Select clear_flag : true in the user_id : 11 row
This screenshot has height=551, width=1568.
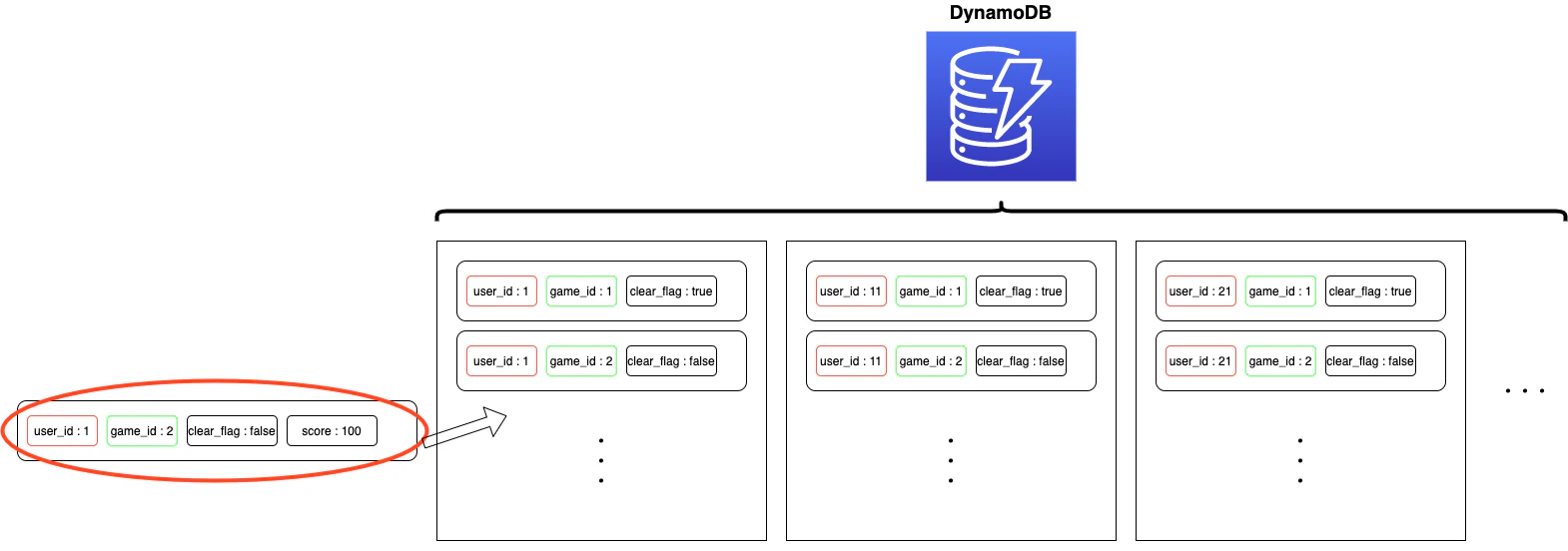click(x=1021, y=291)
